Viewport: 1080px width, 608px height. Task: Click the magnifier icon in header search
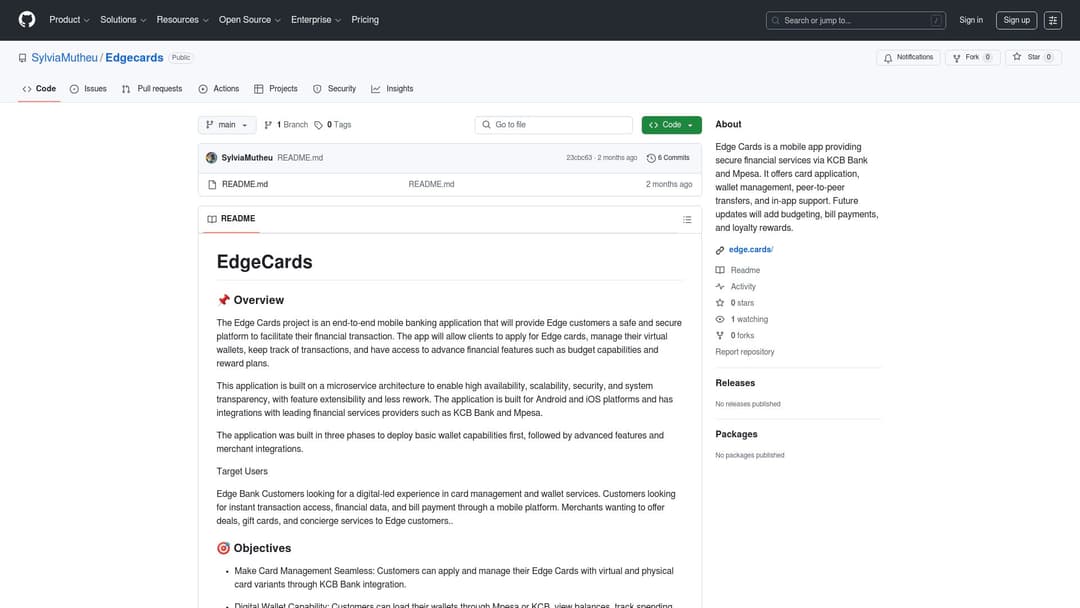coord(776,21)
